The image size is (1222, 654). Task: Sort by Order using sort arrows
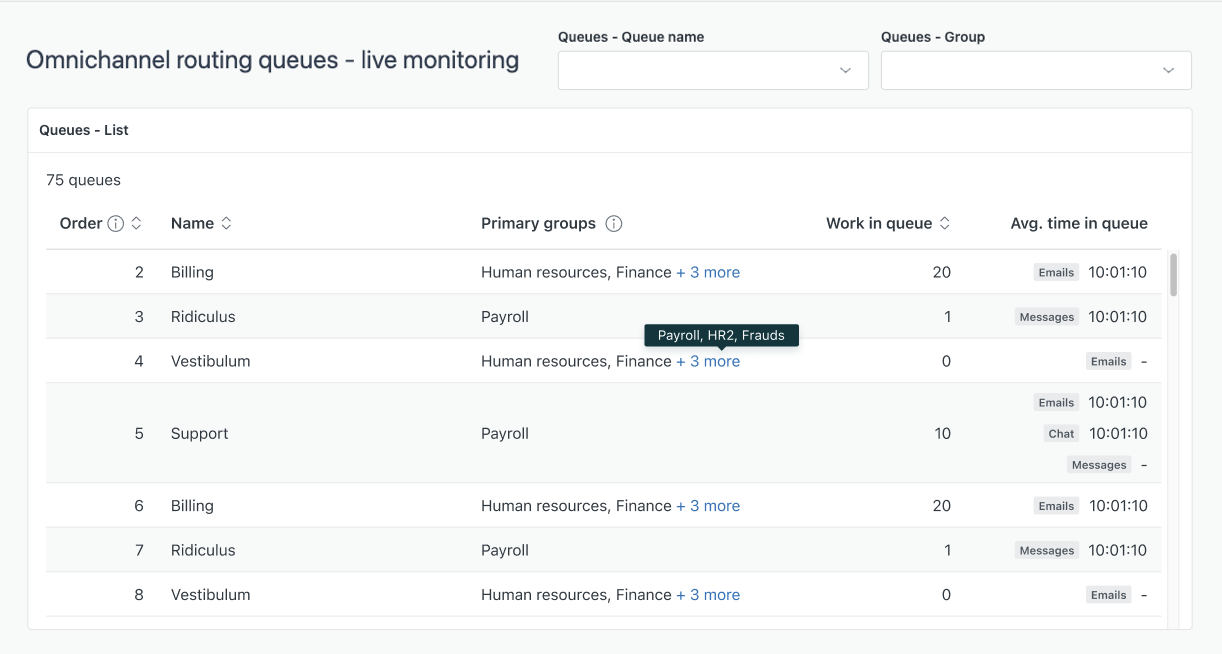[x=137, y=224]
